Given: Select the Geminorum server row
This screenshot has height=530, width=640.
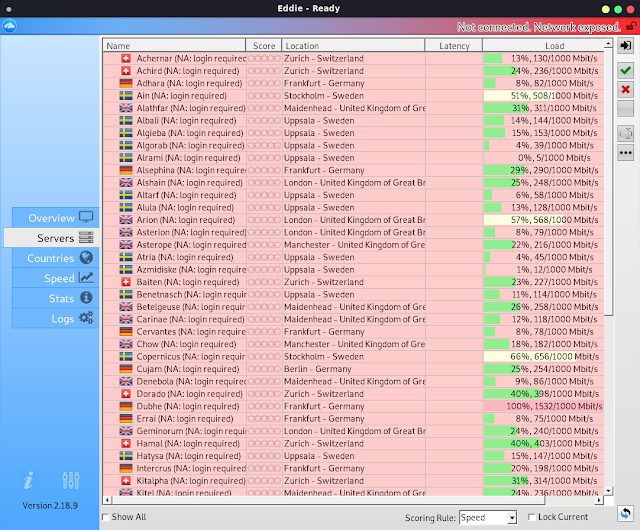Looking at the screenshot, I should pyautogui.click(x=353, y=431).
